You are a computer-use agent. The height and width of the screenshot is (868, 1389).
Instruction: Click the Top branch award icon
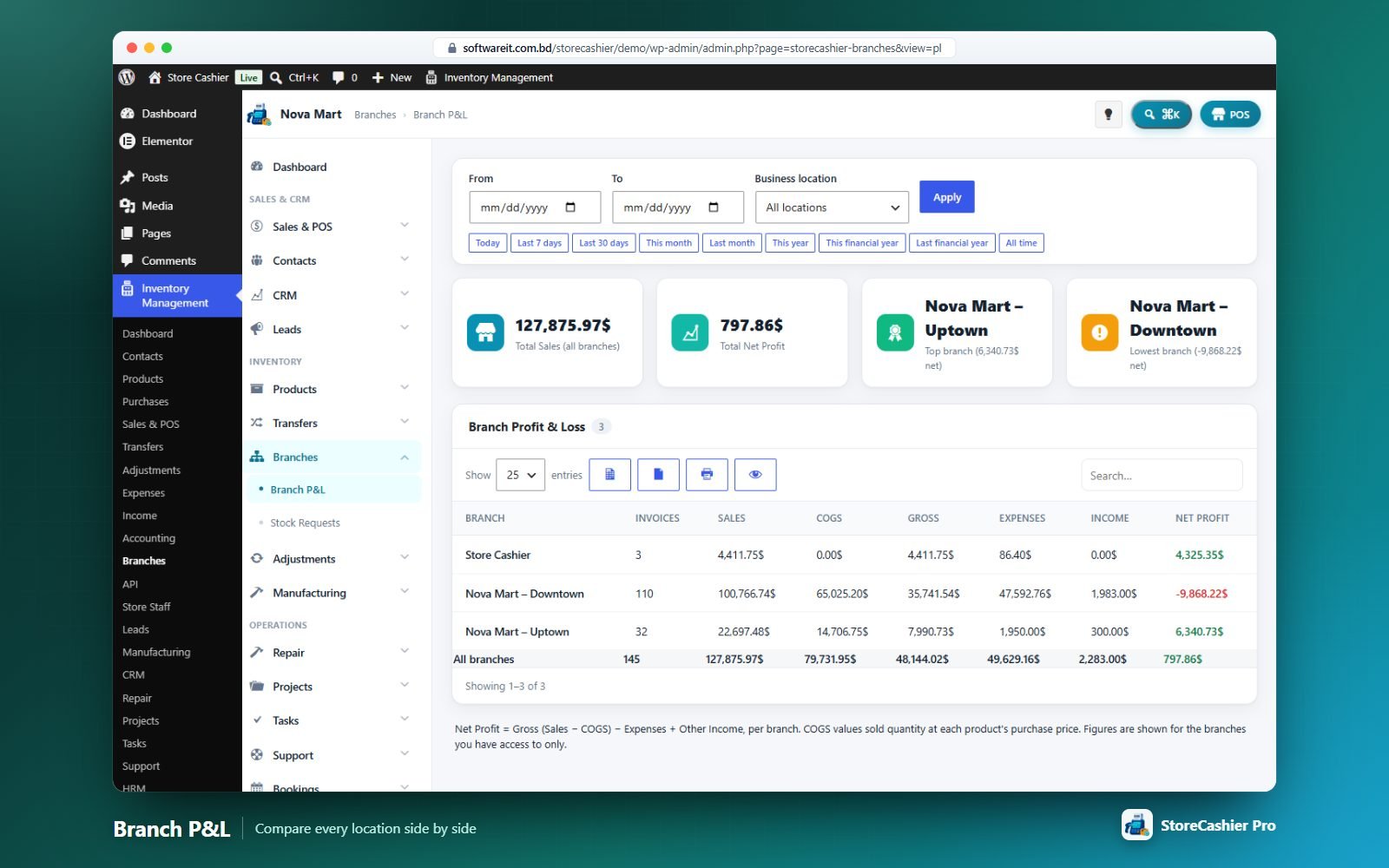[x=895, y=332]
